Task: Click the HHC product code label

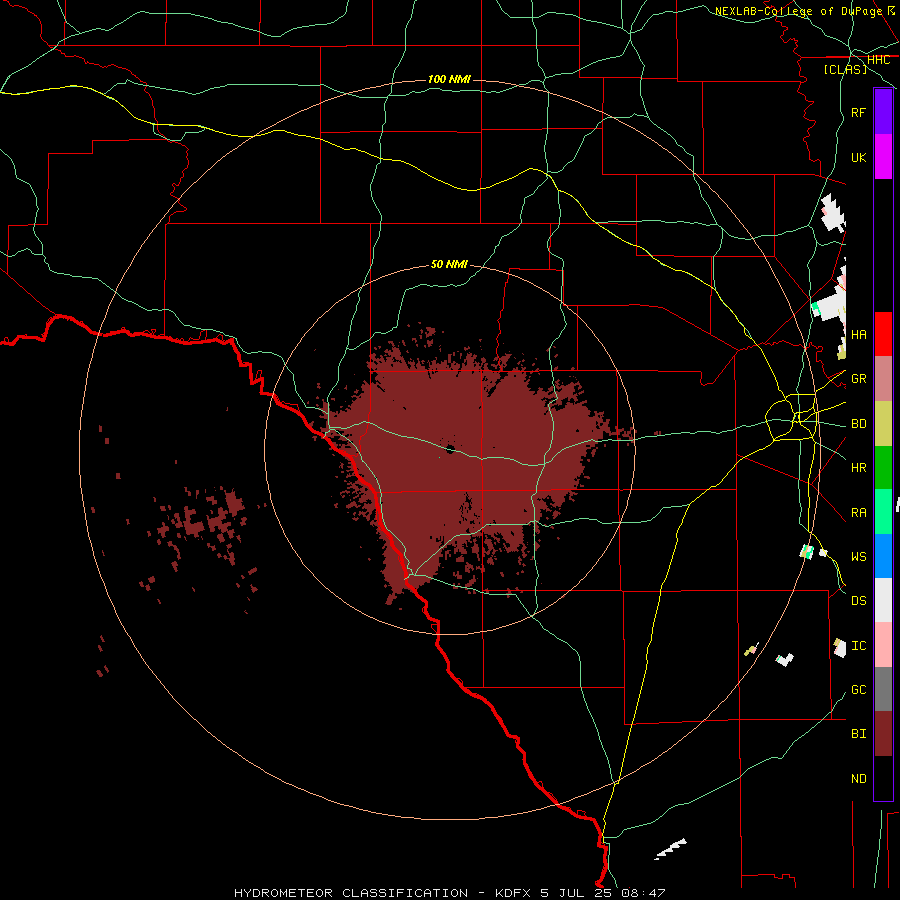Action: (878, 60)
